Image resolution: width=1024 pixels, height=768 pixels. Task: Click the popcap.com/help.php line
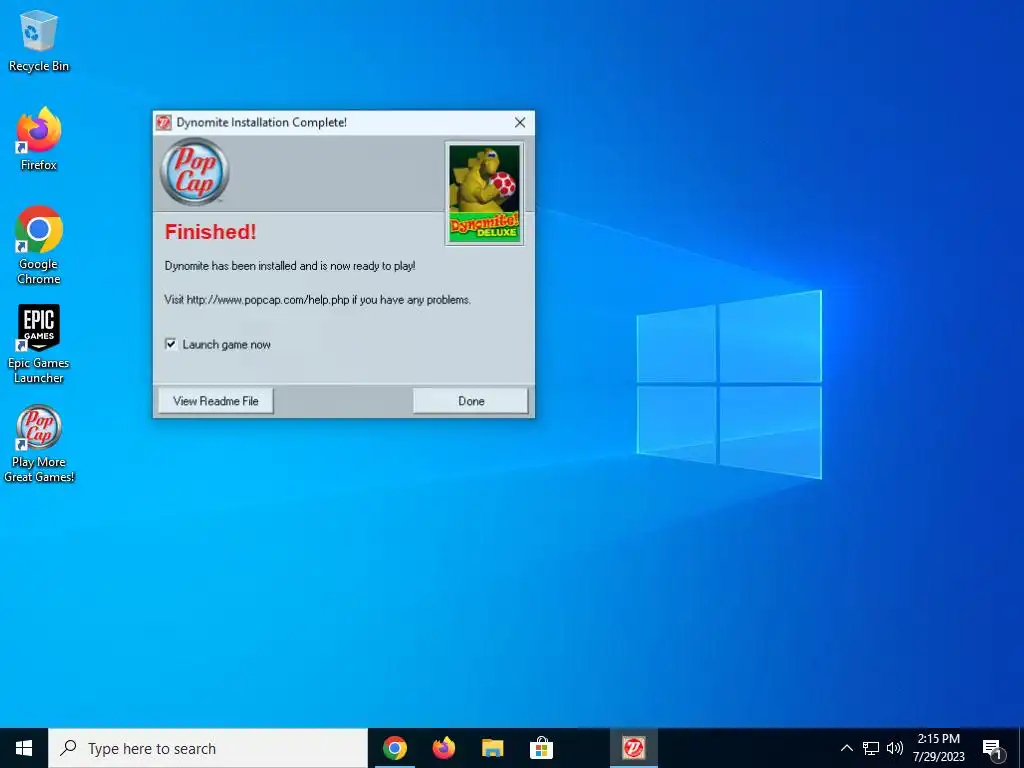(317, 300)
